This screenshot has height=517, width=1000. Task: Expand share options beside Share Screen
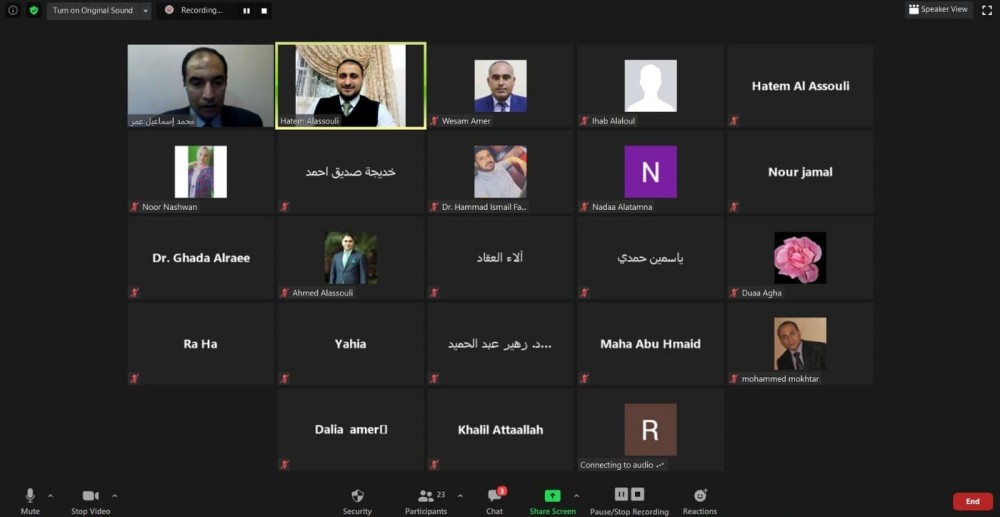(x=577, y=495)
